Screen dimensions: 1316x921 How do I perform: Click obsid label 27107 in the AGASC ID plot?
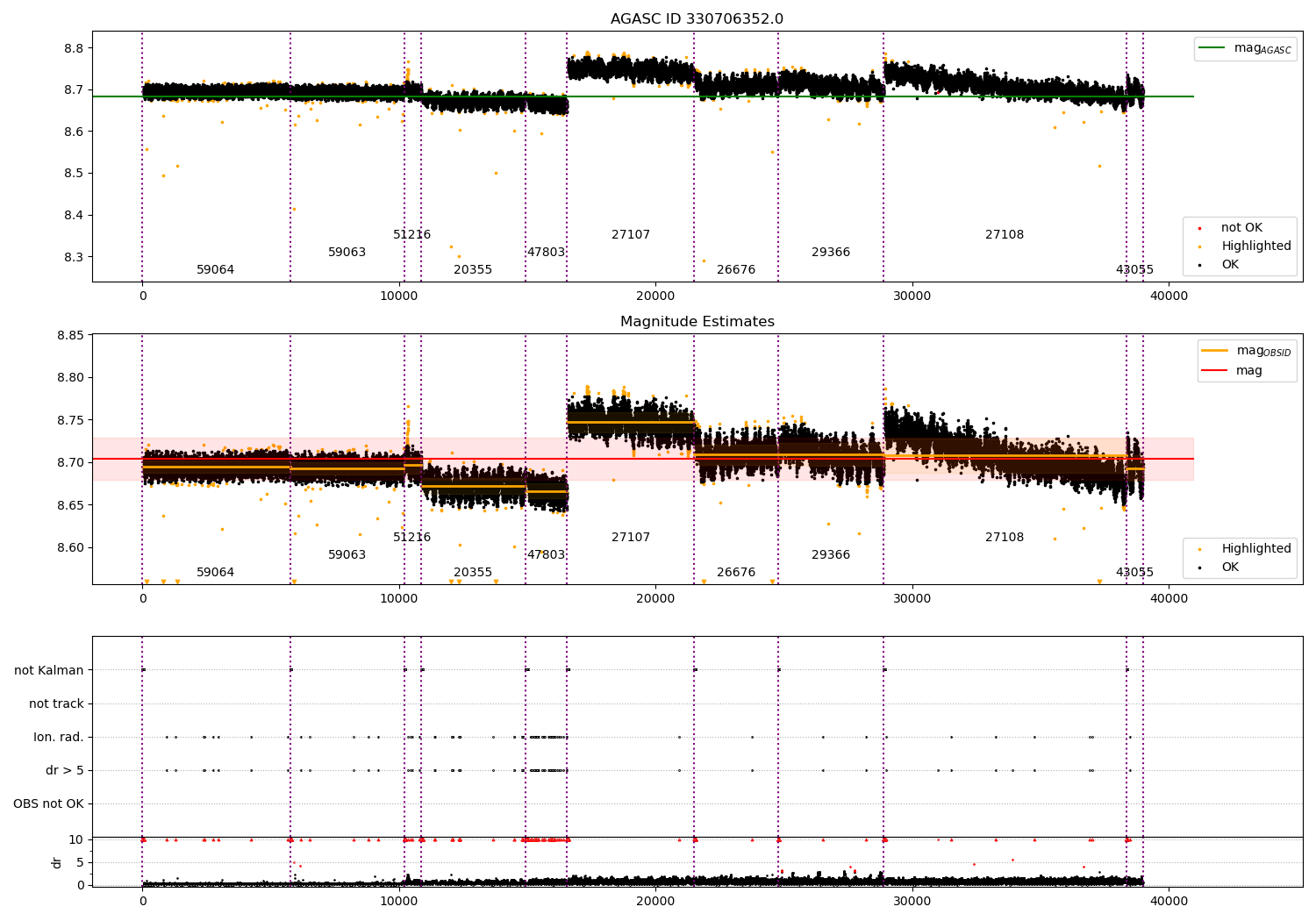click(631, 235)
